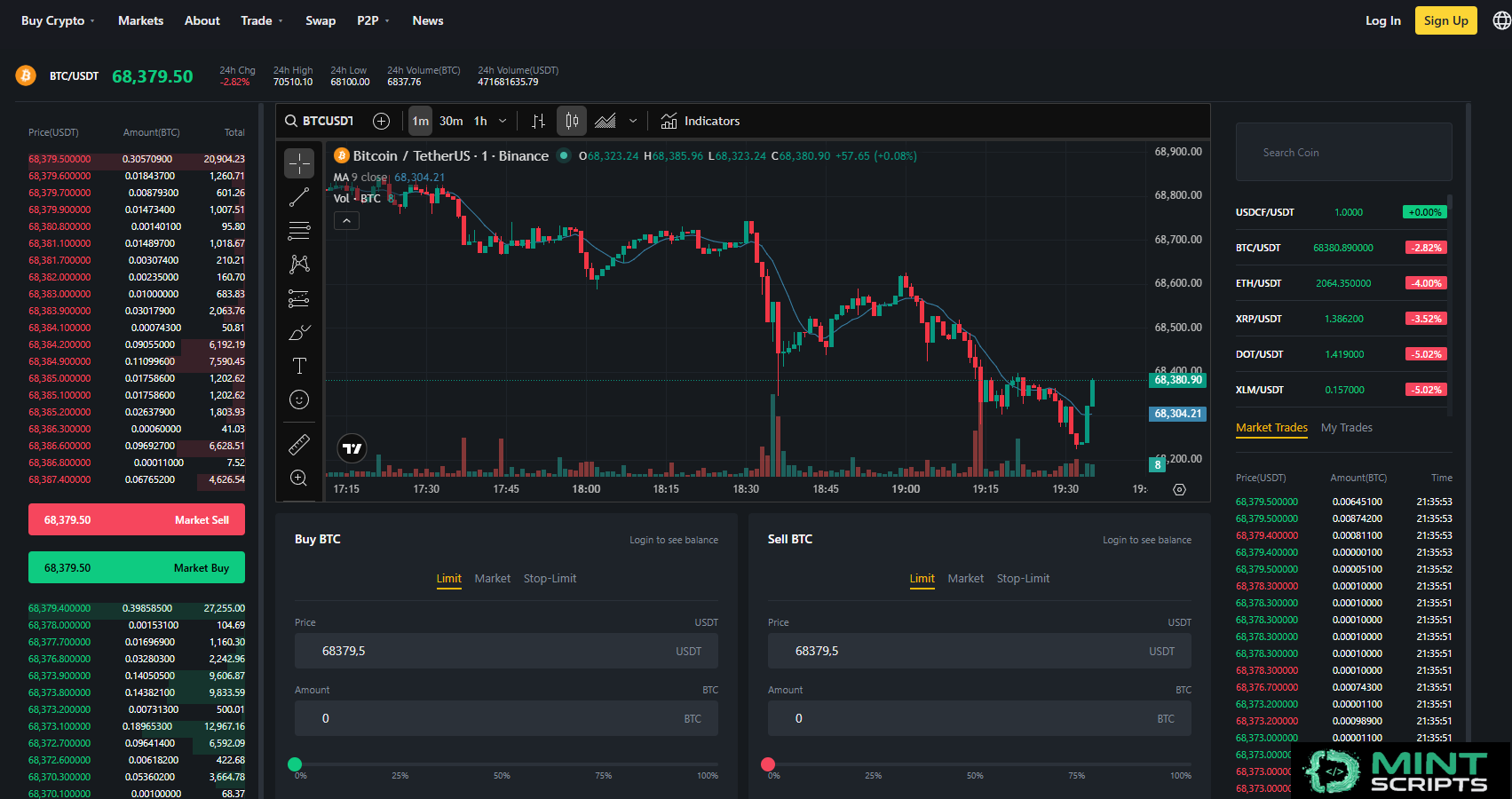Click the red Market Sell button
The height and width of the screenshot is (799, 1512).
coord(137,520)
